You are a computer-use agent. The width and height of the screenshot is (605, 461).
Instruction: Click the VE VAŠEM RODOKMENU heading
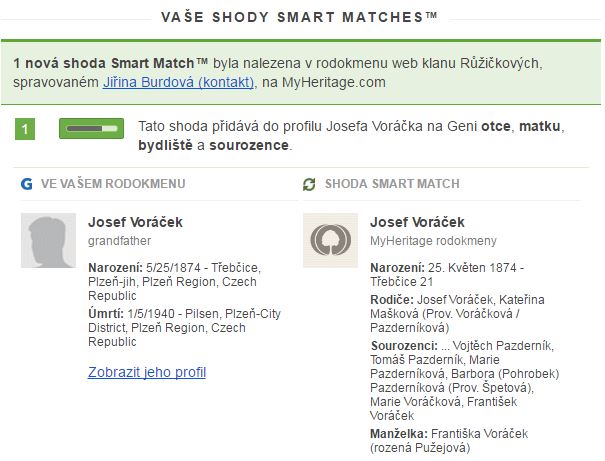113,184
